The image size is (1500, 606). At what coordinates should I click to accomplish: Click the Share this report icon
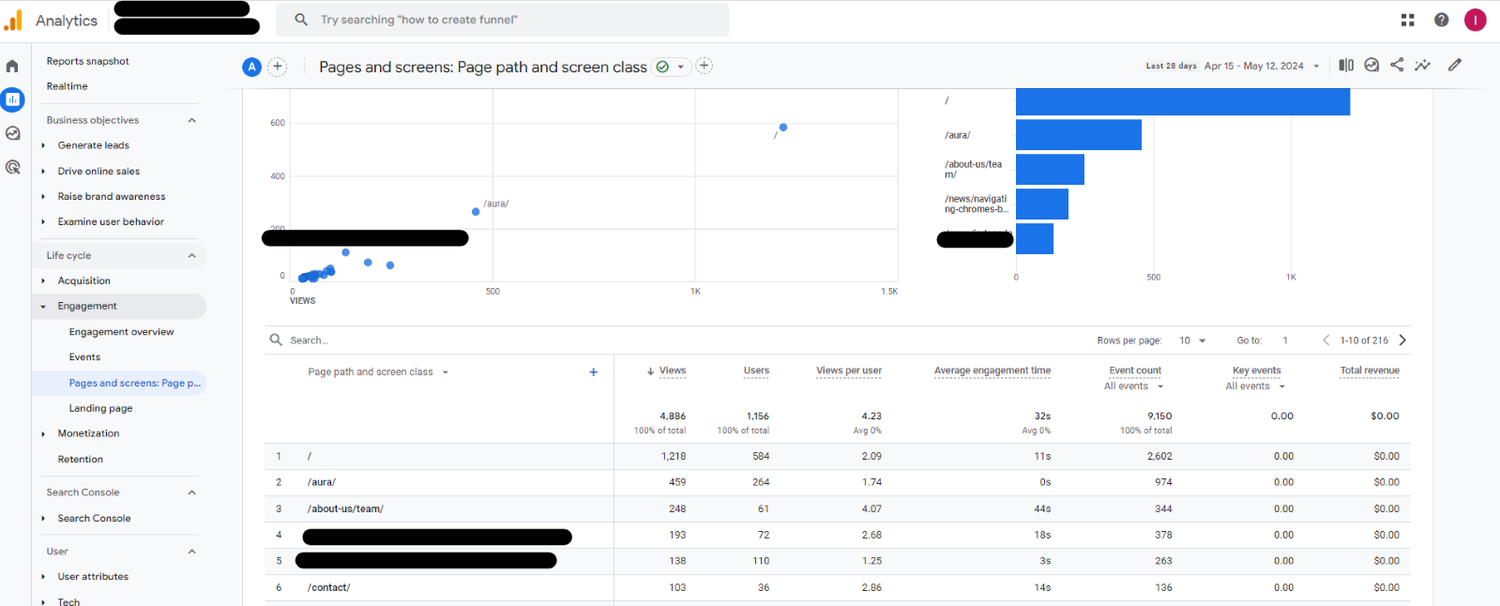(x=1398, y=65)
